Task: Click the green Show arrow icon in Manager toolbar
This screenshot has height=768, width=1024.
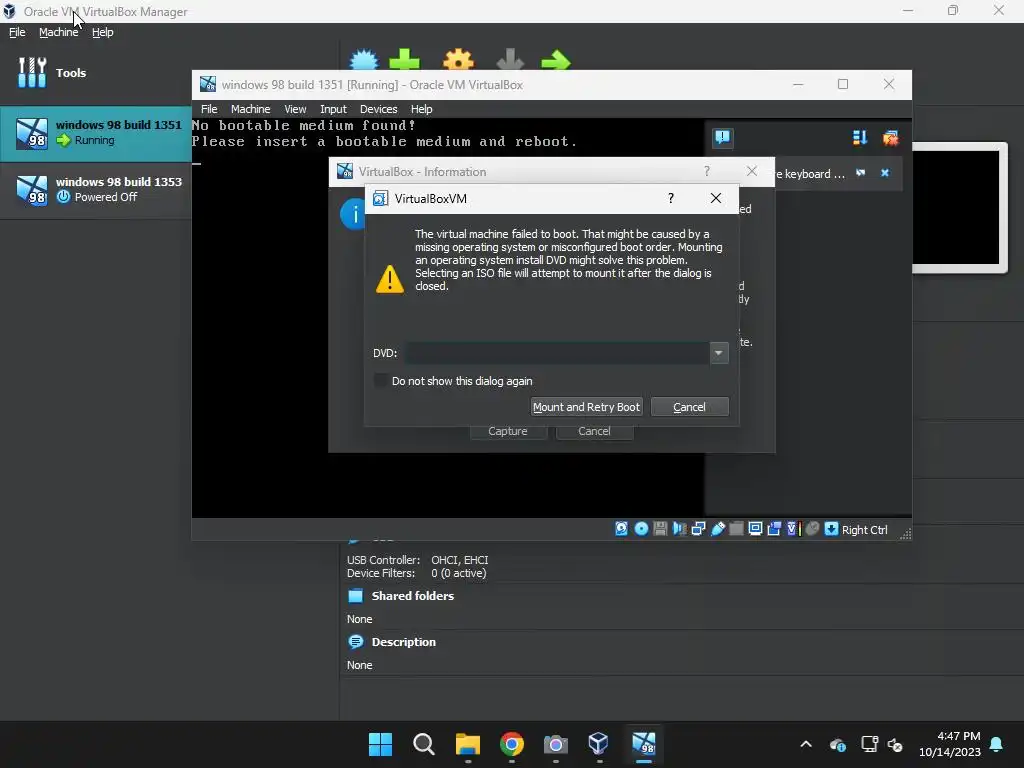Action: tap(556, 60)
